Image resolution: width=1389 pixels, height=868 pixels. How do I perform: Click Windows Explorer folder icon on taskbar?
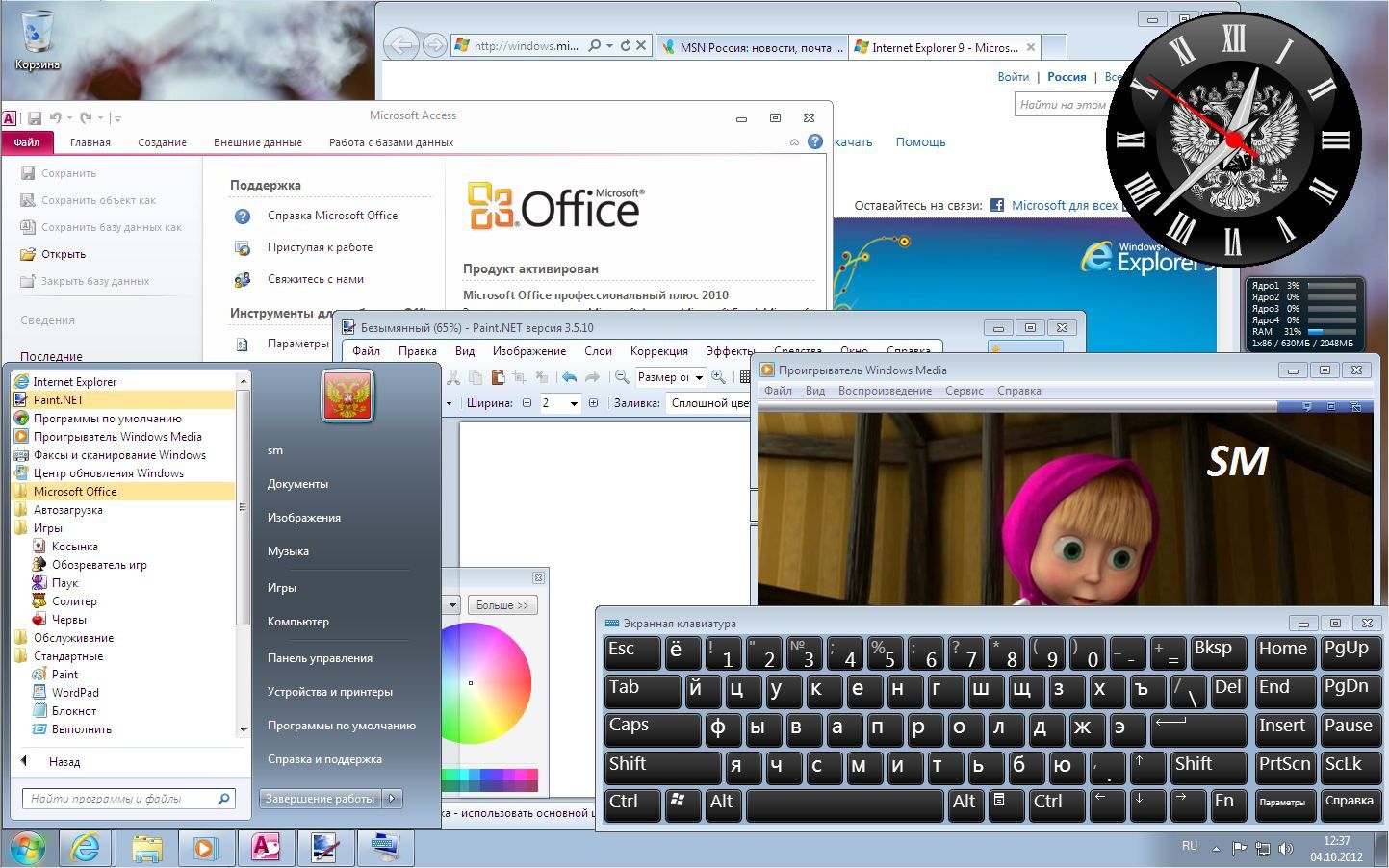click(146, 848)
